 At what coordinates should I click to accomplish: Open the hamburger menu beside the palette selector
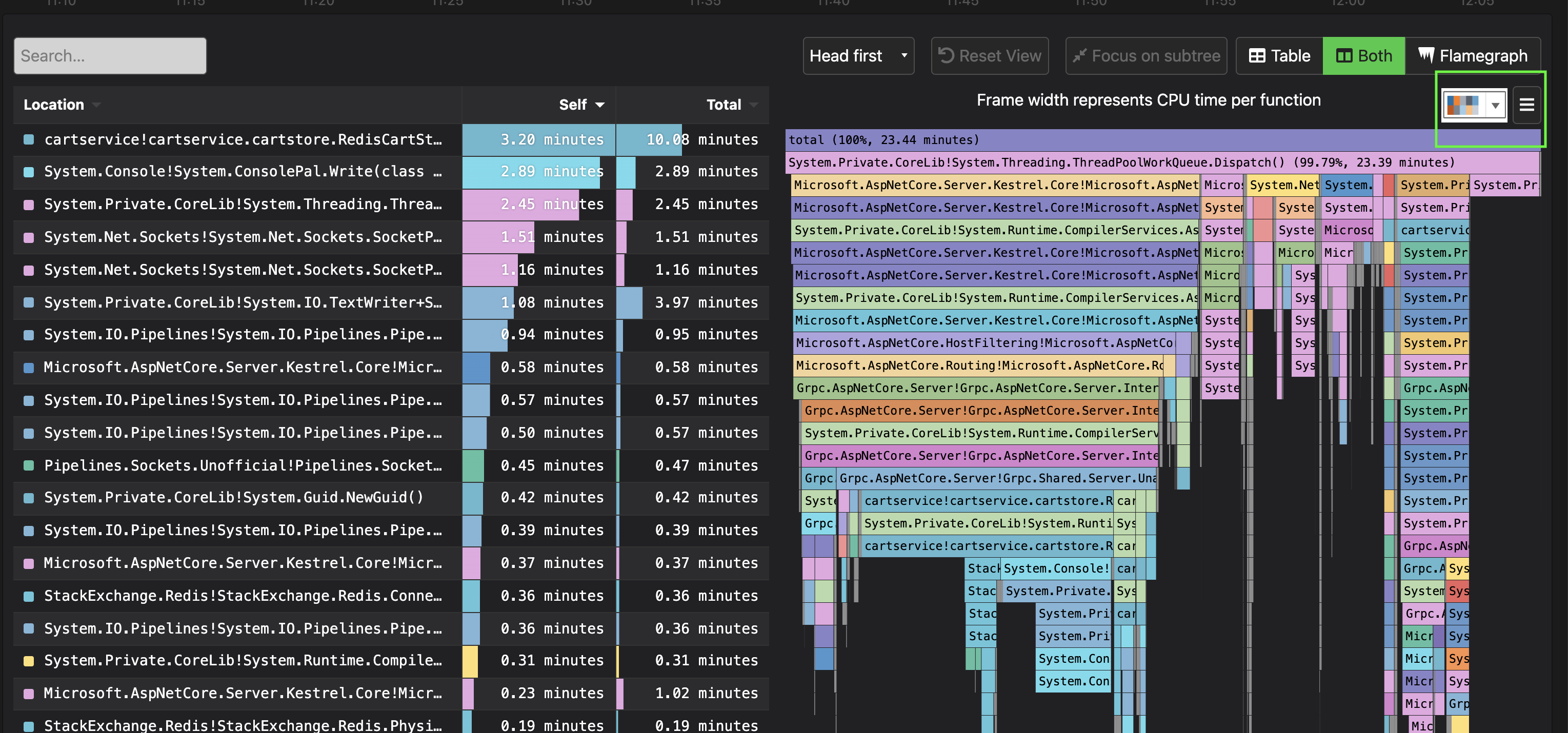click(x=1528, y=105)
